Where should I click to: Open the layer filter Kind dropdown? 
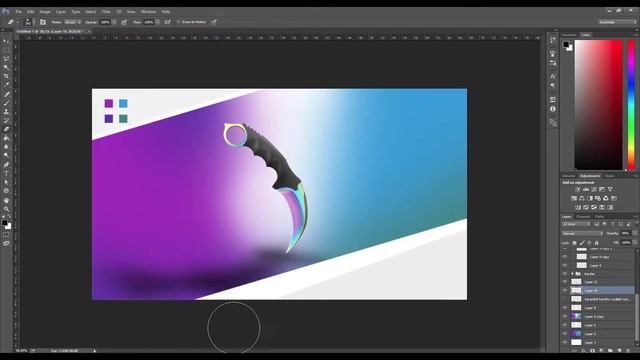576,224
